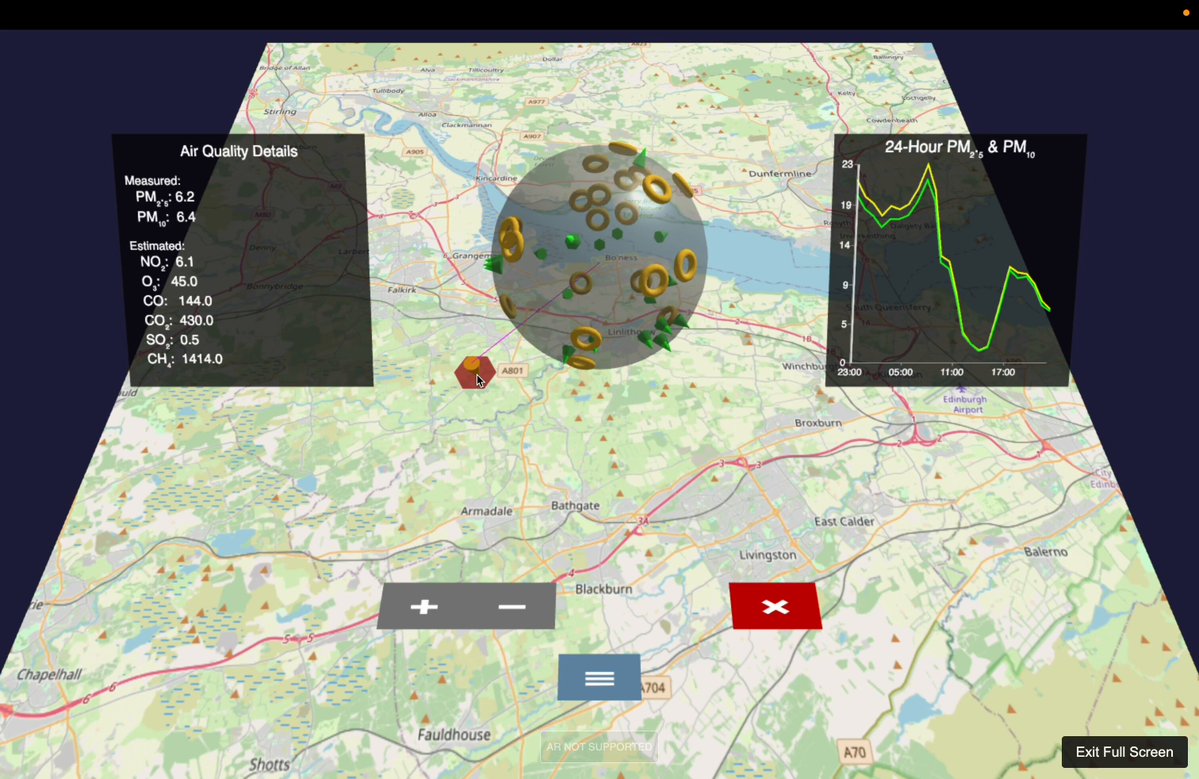Image resolution: width=1199 pixels, height=779 pixels.
Task: Click the A704 road badge on map
Action: pos(652,687)
